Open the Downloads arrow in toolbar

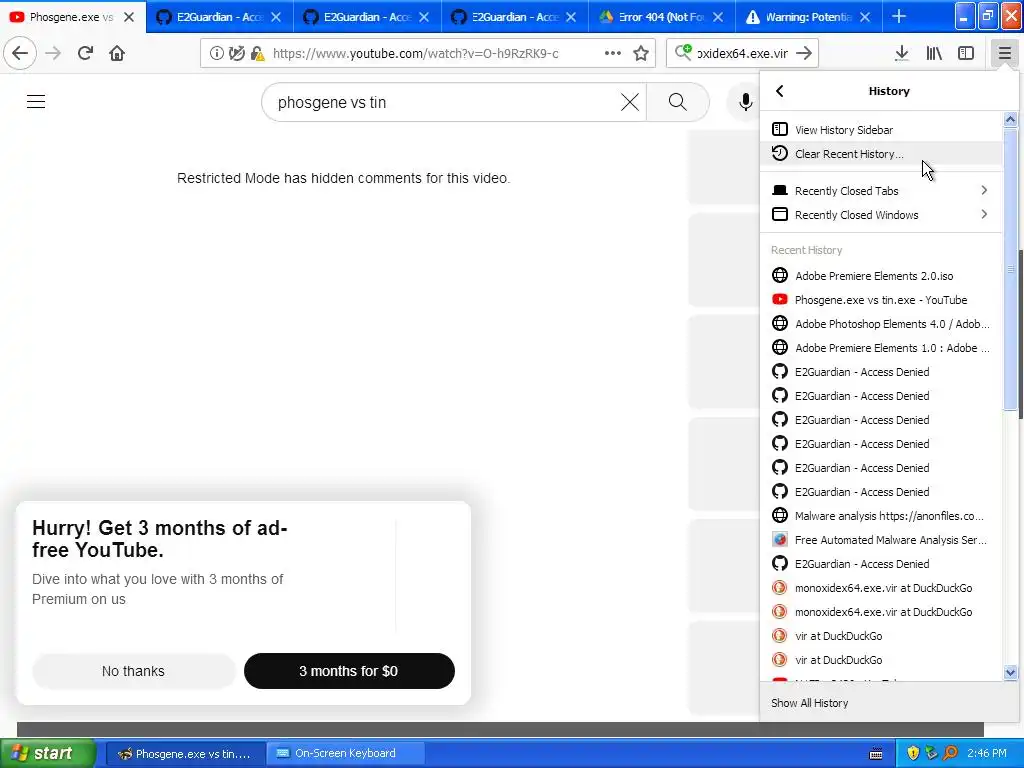(x=901, y=54)
